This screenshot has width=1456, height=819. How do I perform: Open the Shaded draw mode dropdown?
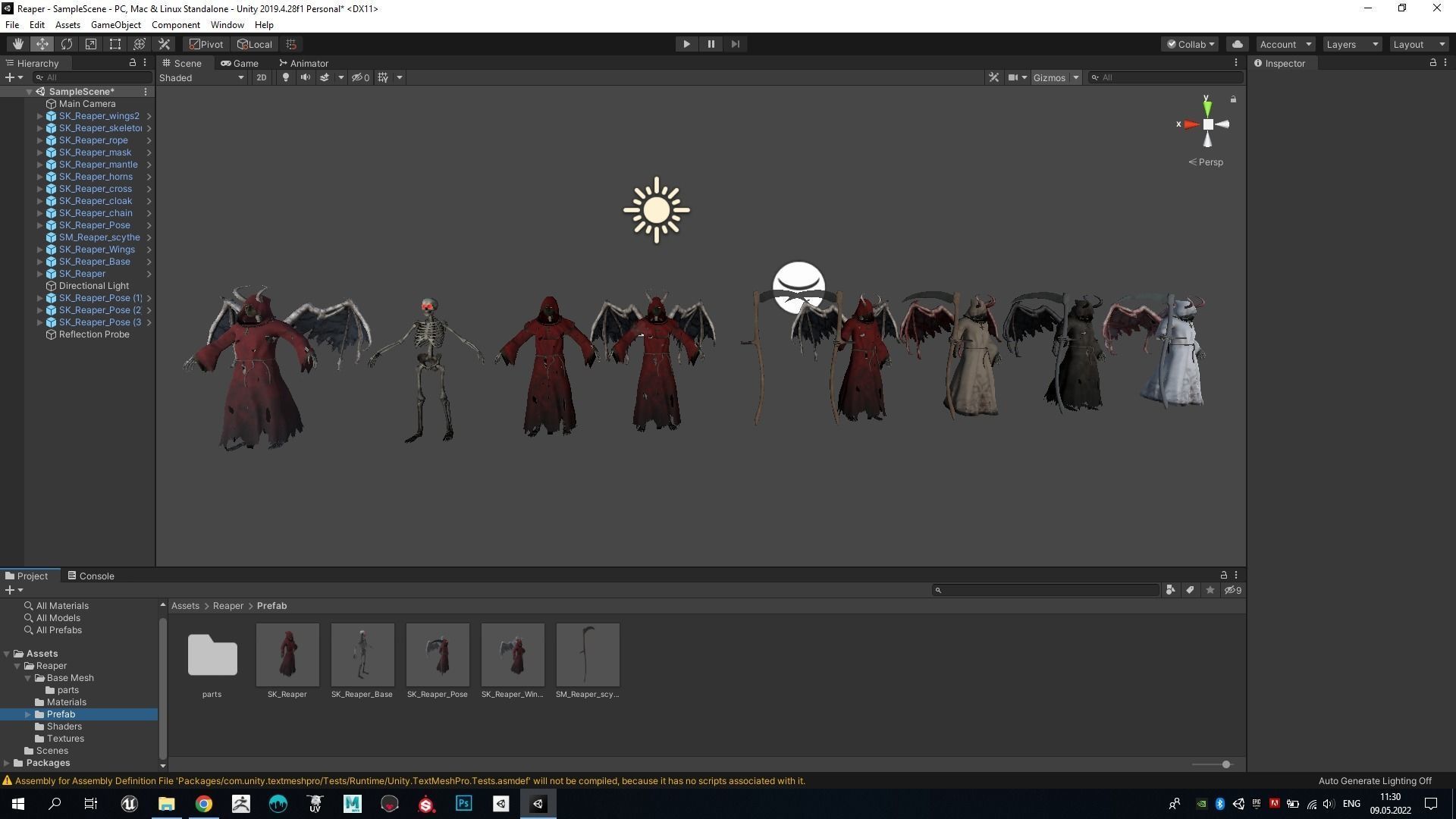(202, 77)
